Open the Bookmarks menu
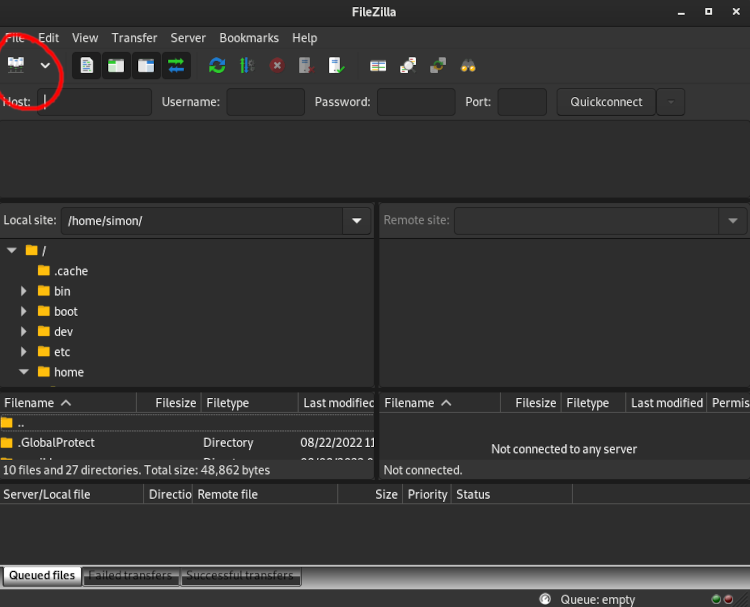The height and width of the screenshot is (607, 750). (249, 38)
